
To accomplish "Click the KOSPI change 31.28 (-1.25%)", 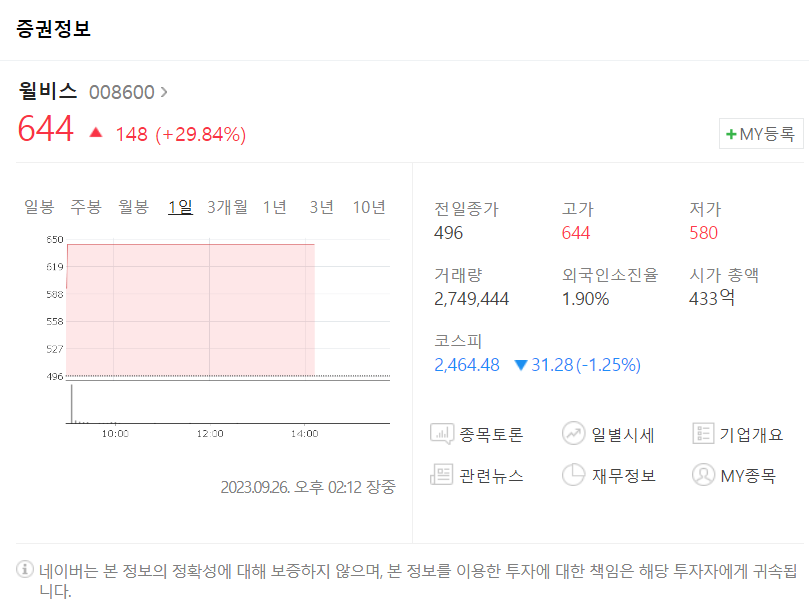I will pyautogui.click(x=586, y=365).
